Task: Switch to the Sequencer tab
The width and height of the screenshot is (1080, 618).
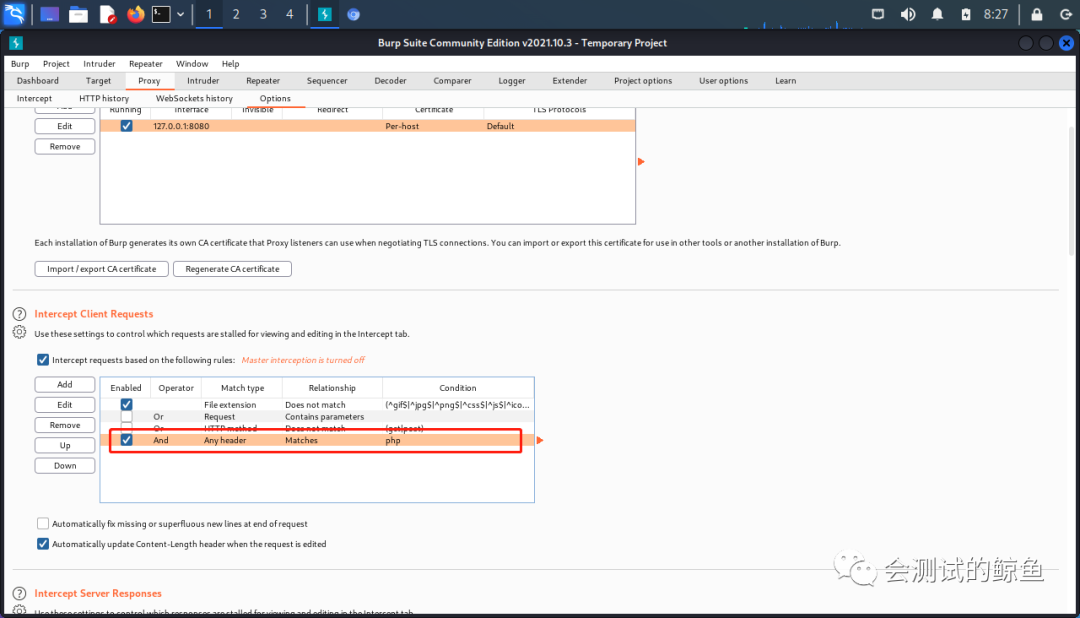Action: (327, 81)
